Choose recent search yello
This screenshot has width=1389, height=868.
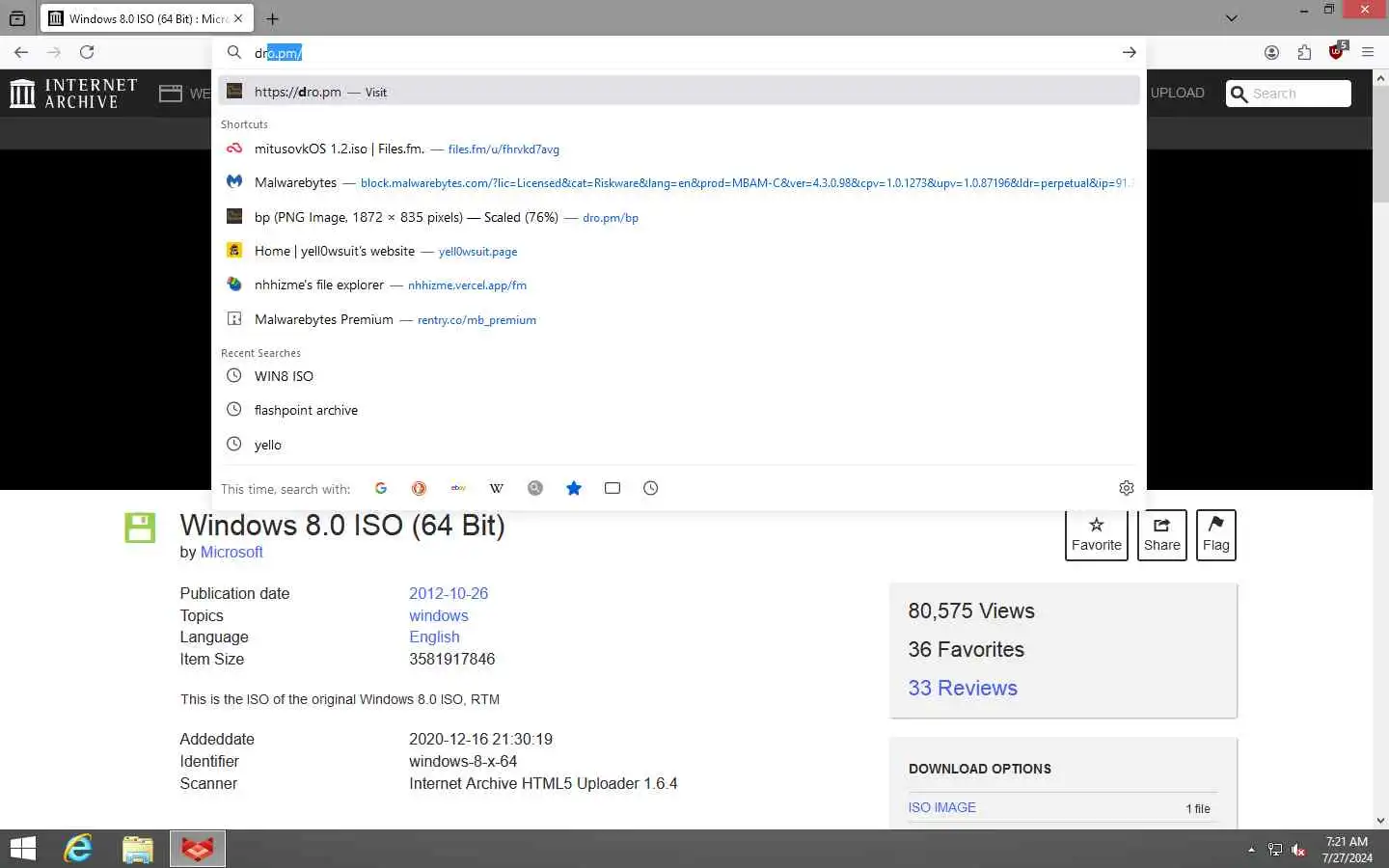679,445
